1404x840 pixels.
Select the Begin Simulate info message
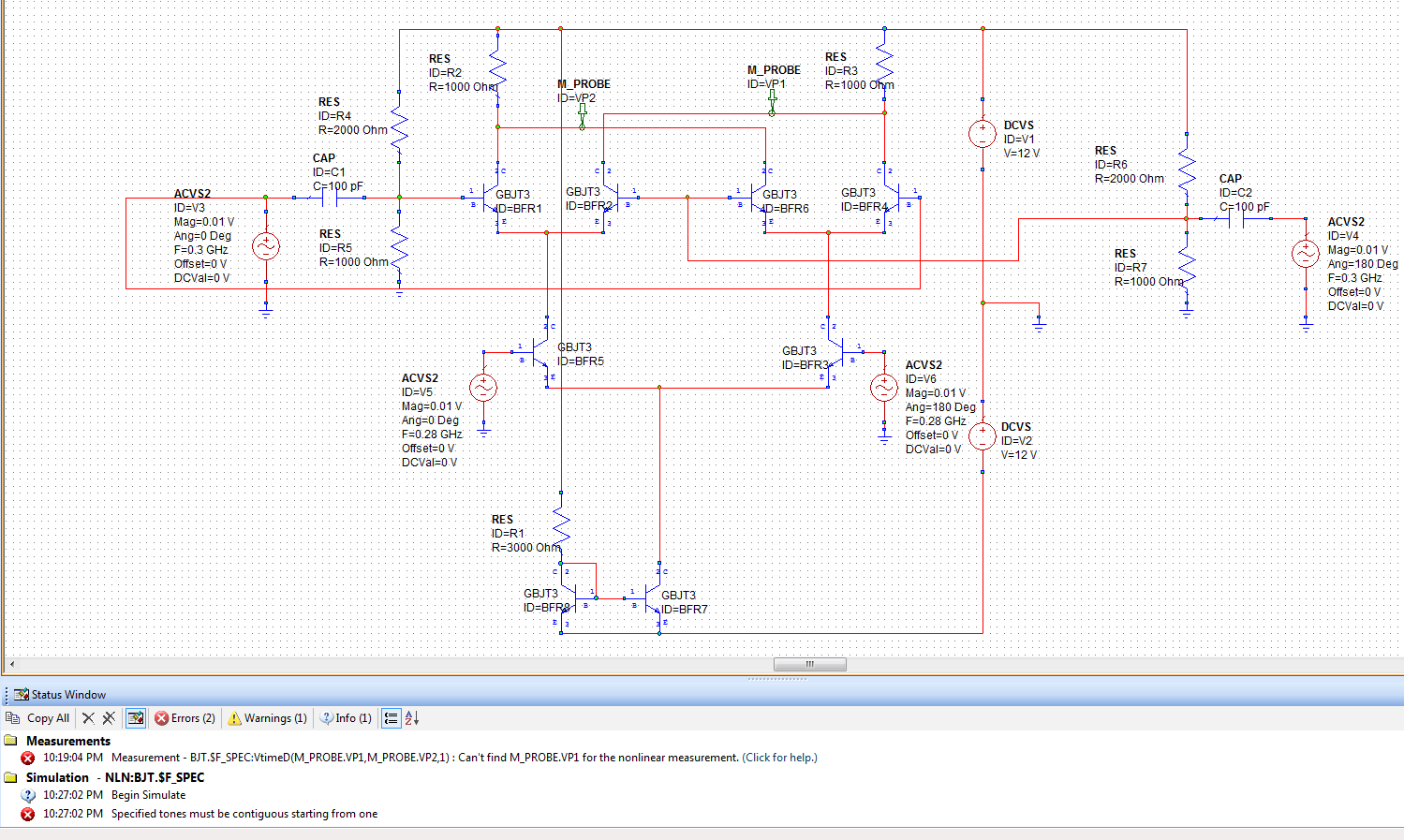148,795
